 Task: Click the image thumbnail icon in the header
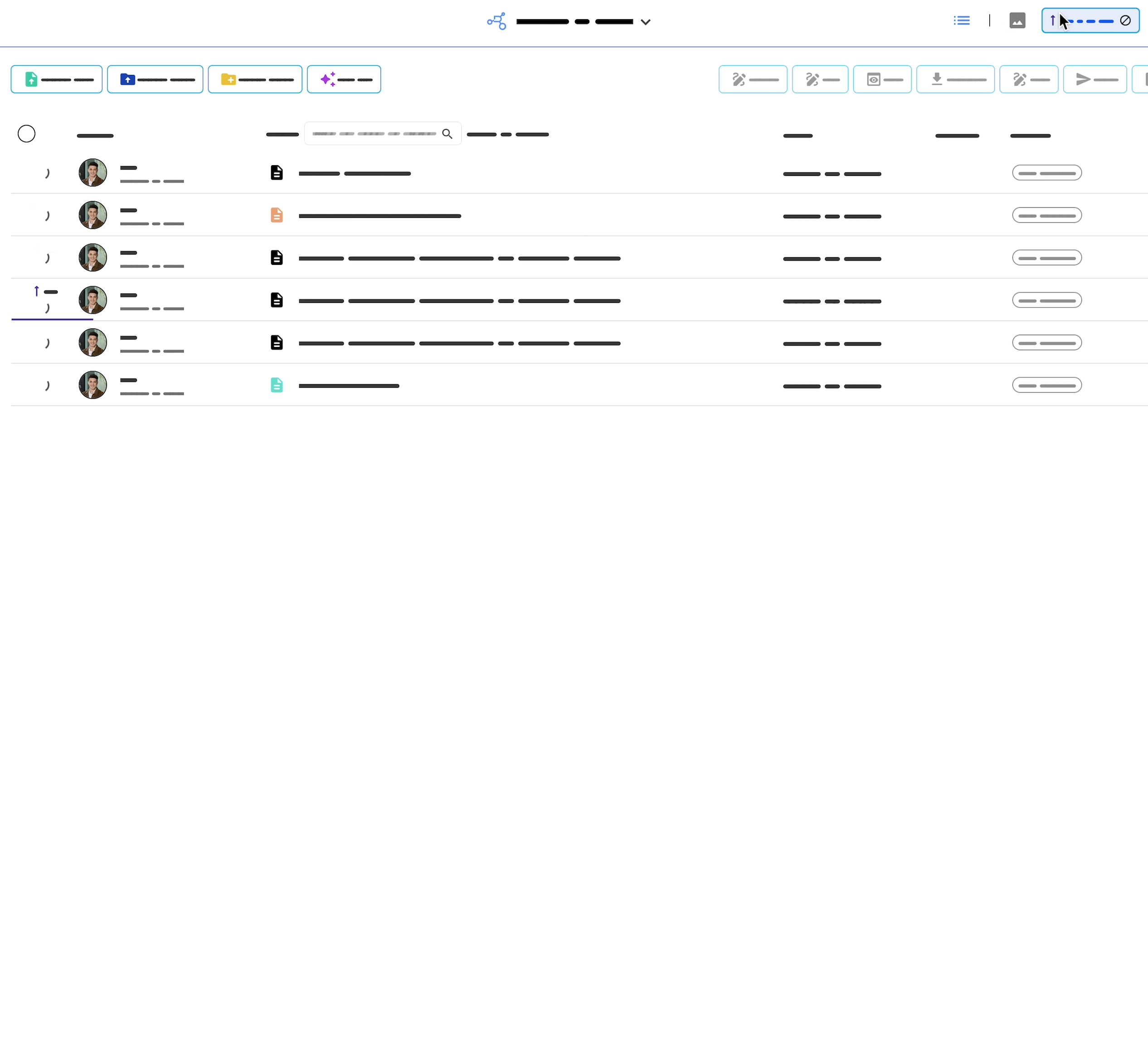[x=1017, y=20]
